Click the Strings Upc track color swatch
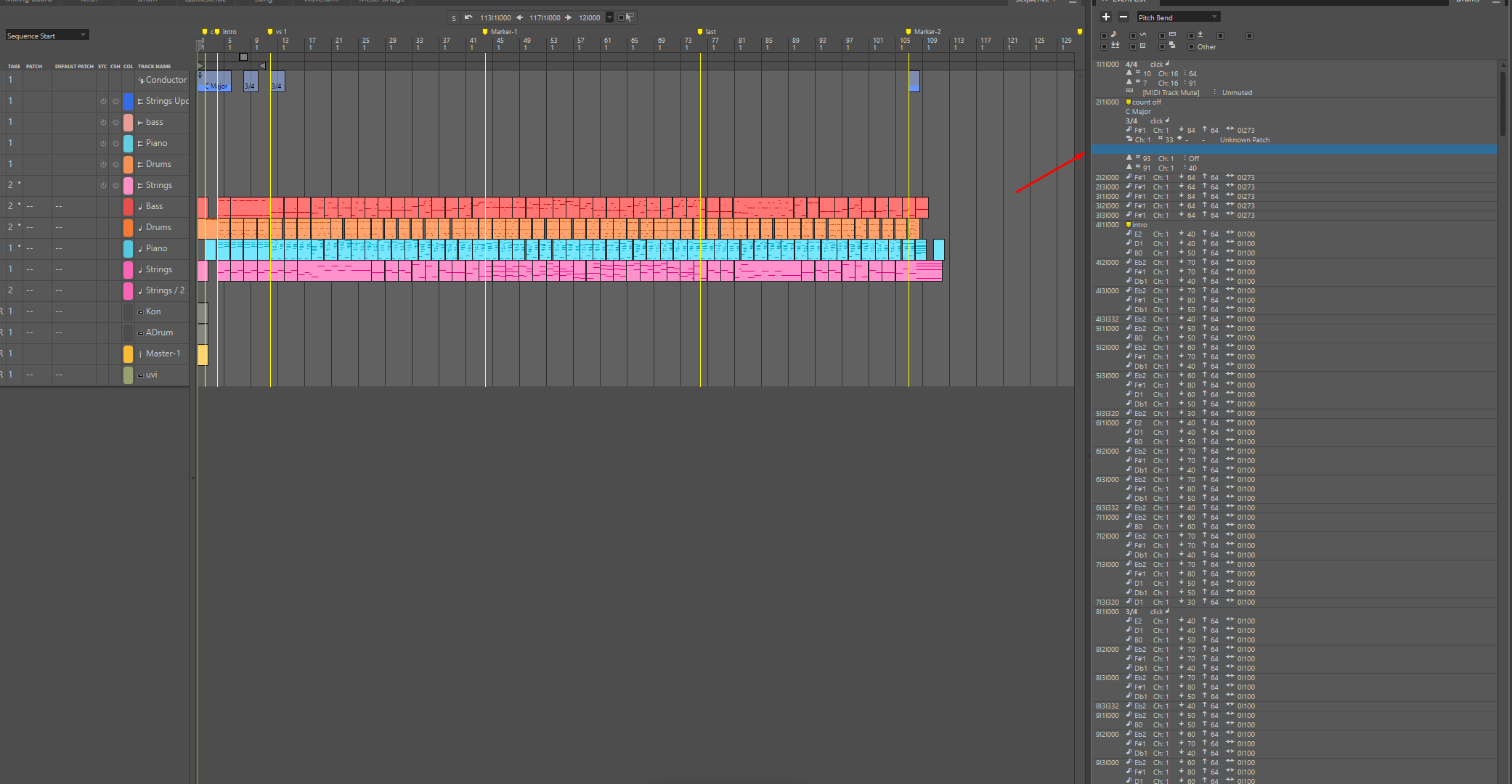The image size is (1512, 784). coord(128,101)
